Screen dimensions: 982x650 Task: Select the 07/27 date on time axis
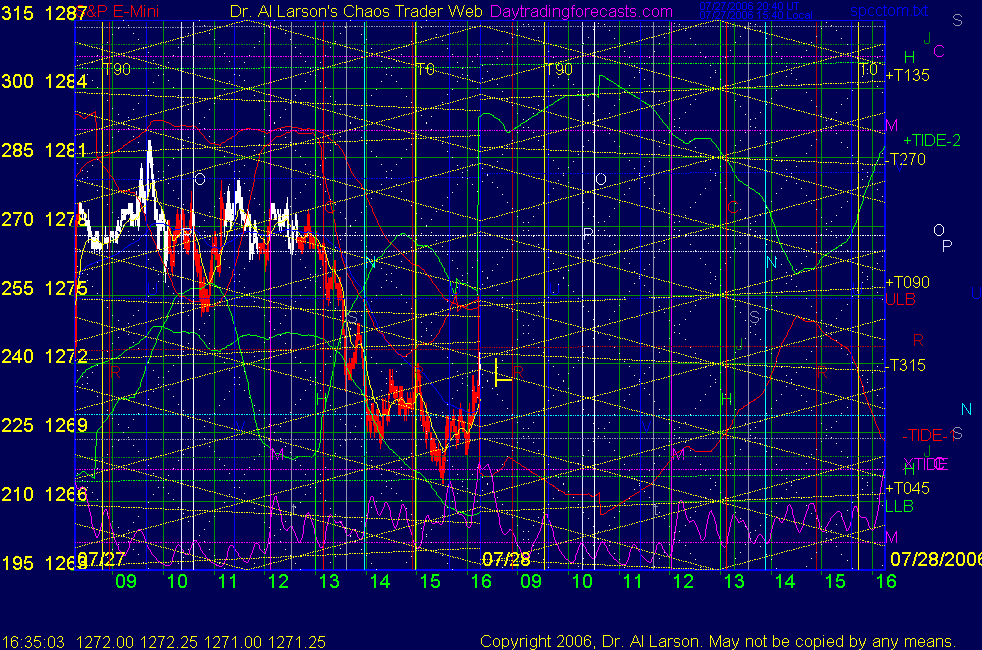[101, 558]
